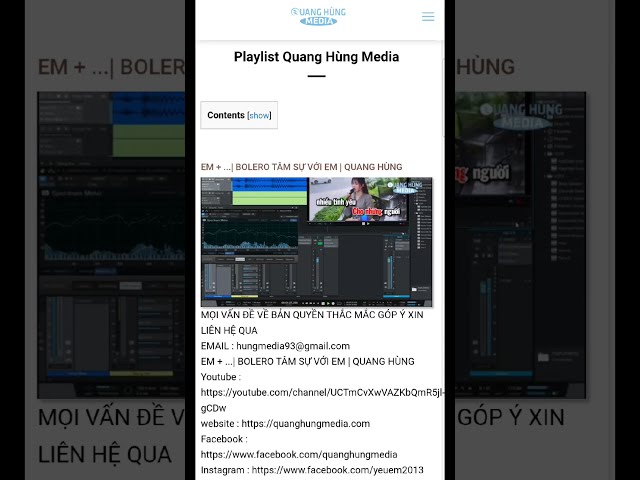Open the EM + Bolero video thumbnail
Screen dimensions: 640x480
point(316,242)
